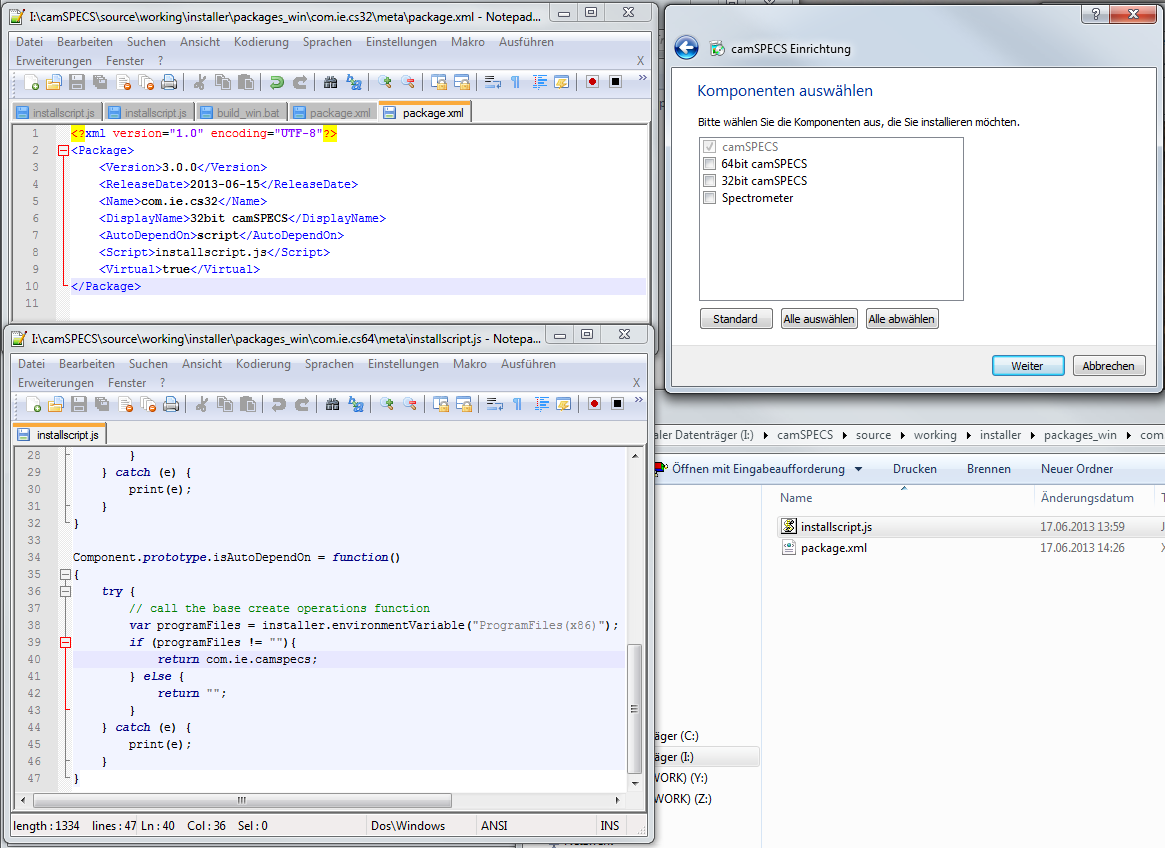This screenshot has height=848, width=1165.
Task: Click Find binoculars icon in package.xml editor window
Action: [x=331, y=82]
